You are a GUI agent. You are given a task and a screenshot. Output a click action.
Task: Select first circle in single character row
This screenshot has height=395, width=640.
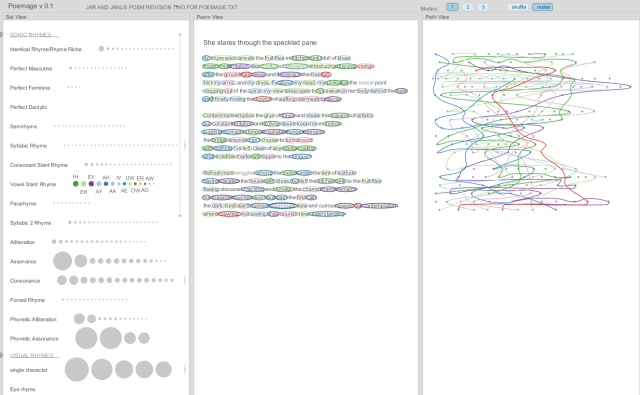(x=77, y=369)
